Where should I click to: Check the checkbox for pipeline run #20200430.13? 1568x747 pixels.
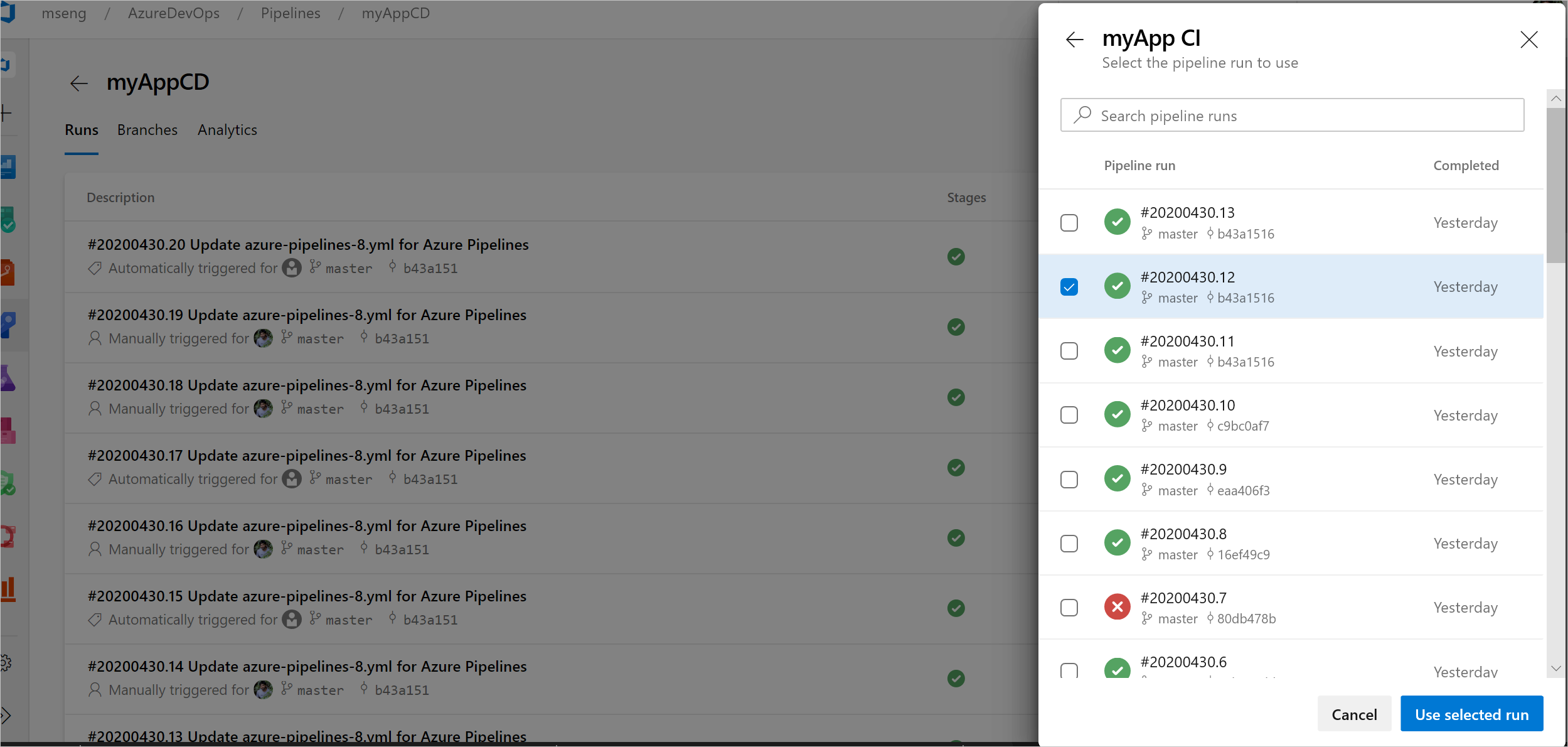(1069, 222)
